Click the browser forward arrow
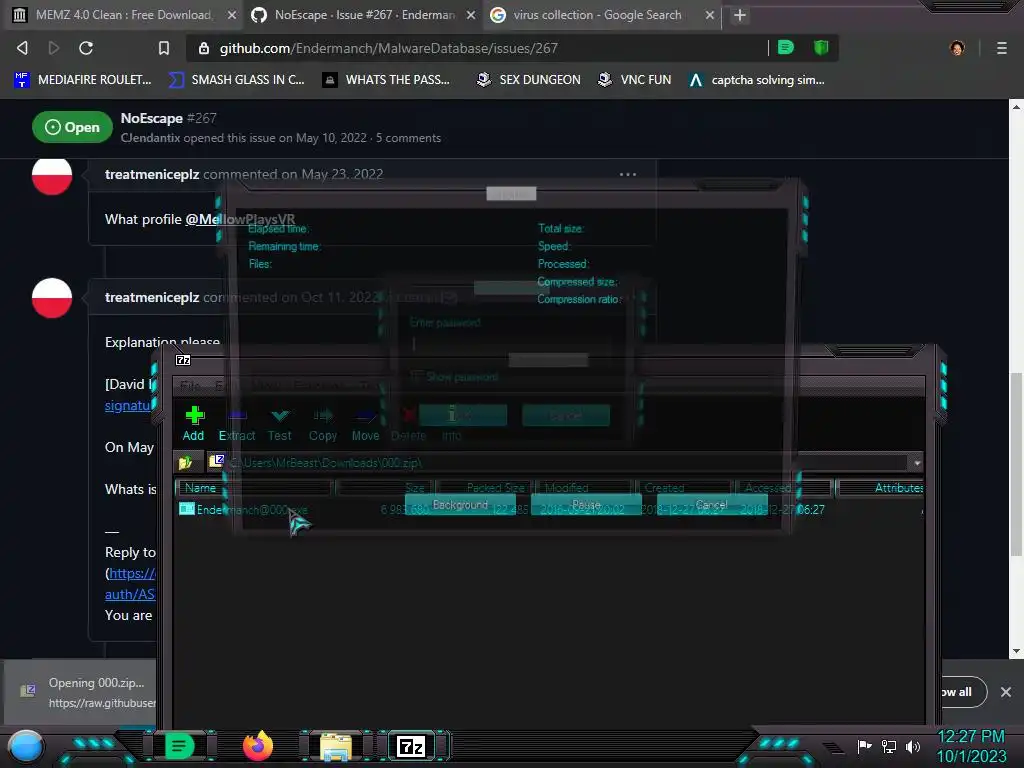Image resolution: width=1024 pixels, height=768 pixels. point(54,48)
